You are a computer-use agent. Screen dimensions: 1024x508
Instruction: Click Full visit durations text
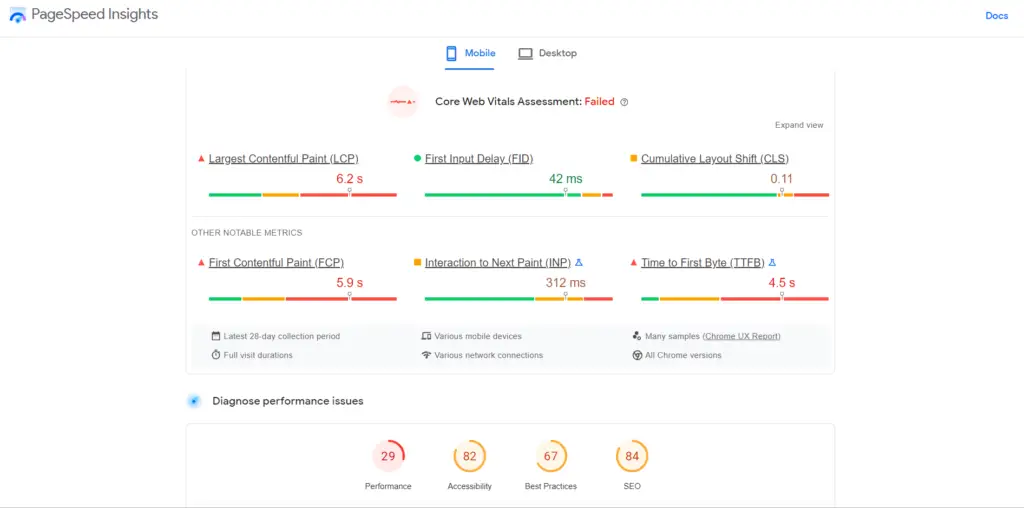coord(258,355)
